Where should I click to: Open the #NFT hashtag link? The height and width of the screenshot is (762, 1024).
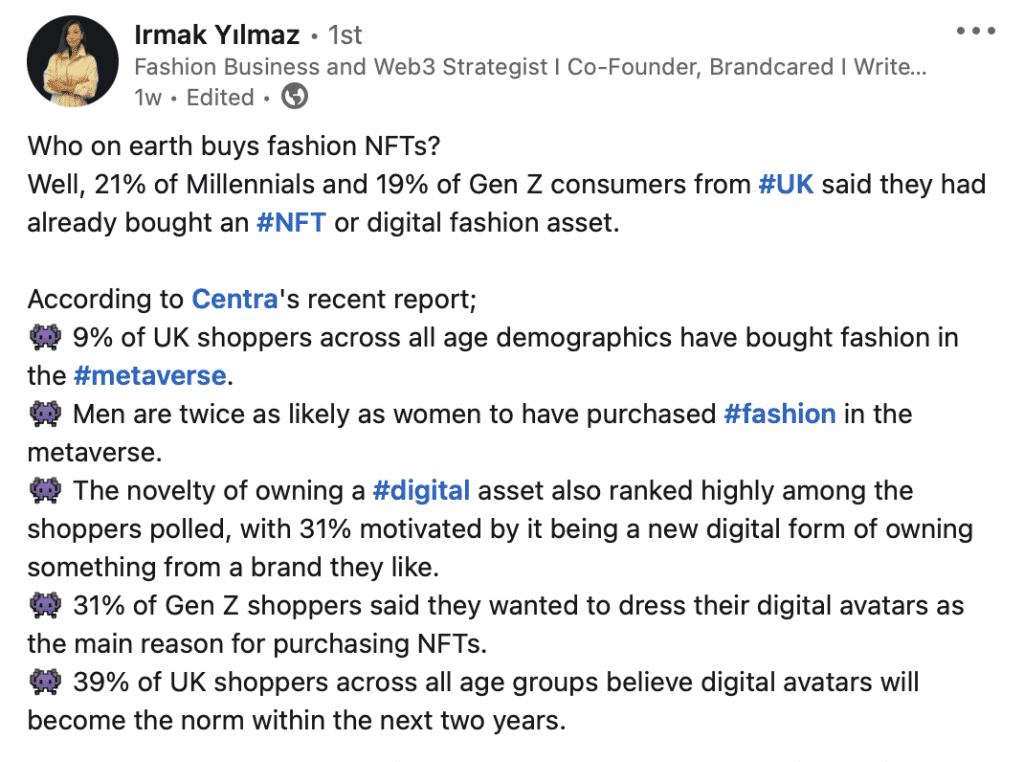coord(291,223)
